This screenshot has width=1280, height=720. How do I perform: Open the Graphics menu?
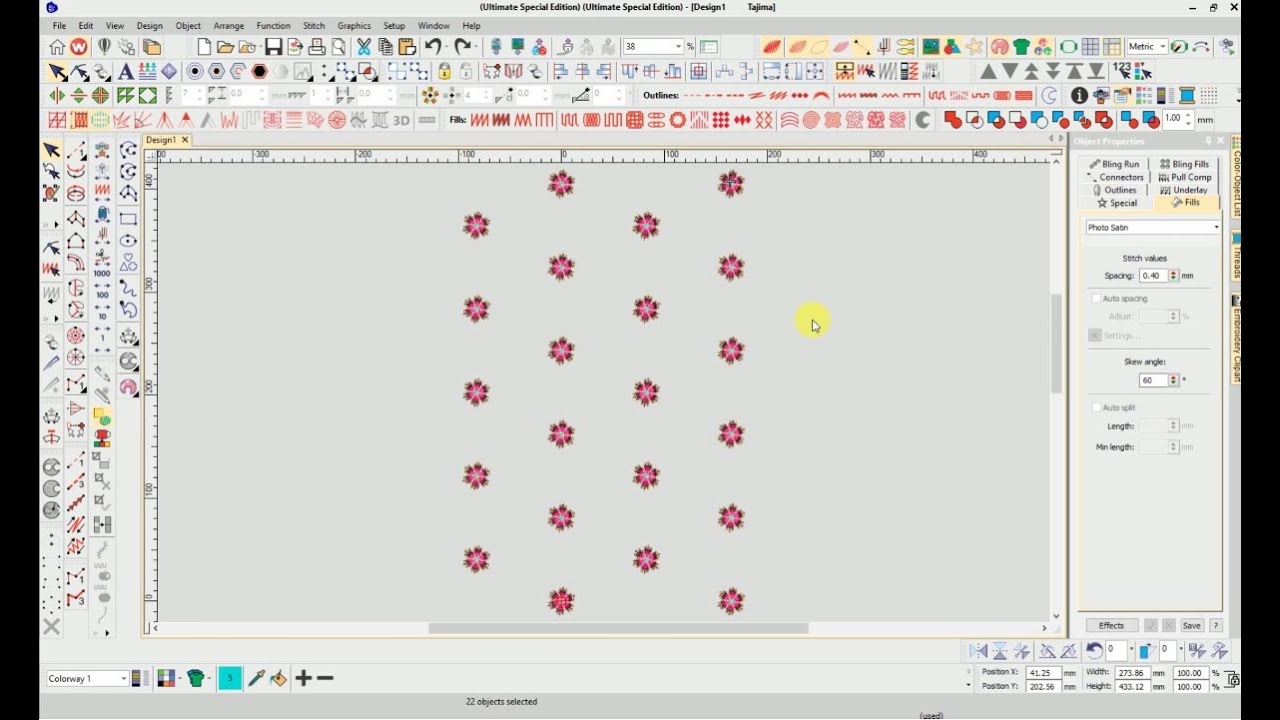[354, 26]
